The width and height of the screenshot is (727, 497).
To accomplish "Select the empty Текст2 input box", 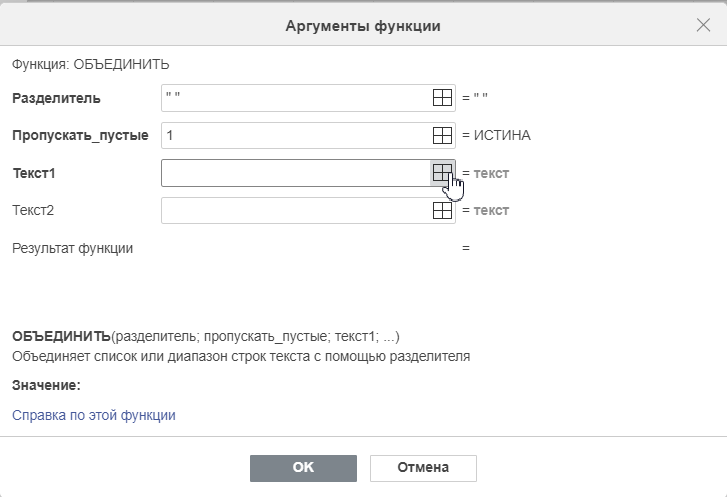I will [x=297, y=210].
